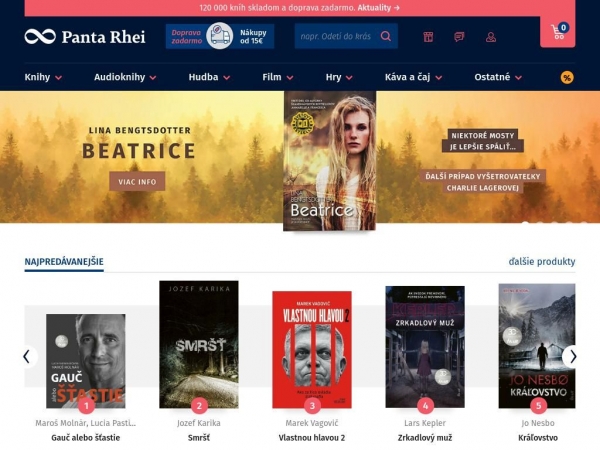Open the shopping cart
The image size is (600, 450).
point(557,33)
